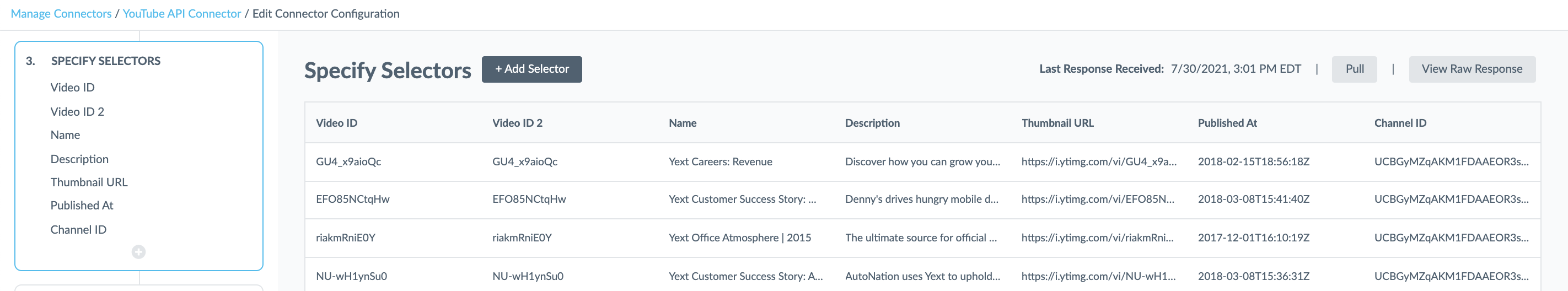The width and height of the screenshot is (1568, 291).
Task: Go to the Manage Connectors breadcrumb
Action: pyautogui.click(x=61, y=13)
